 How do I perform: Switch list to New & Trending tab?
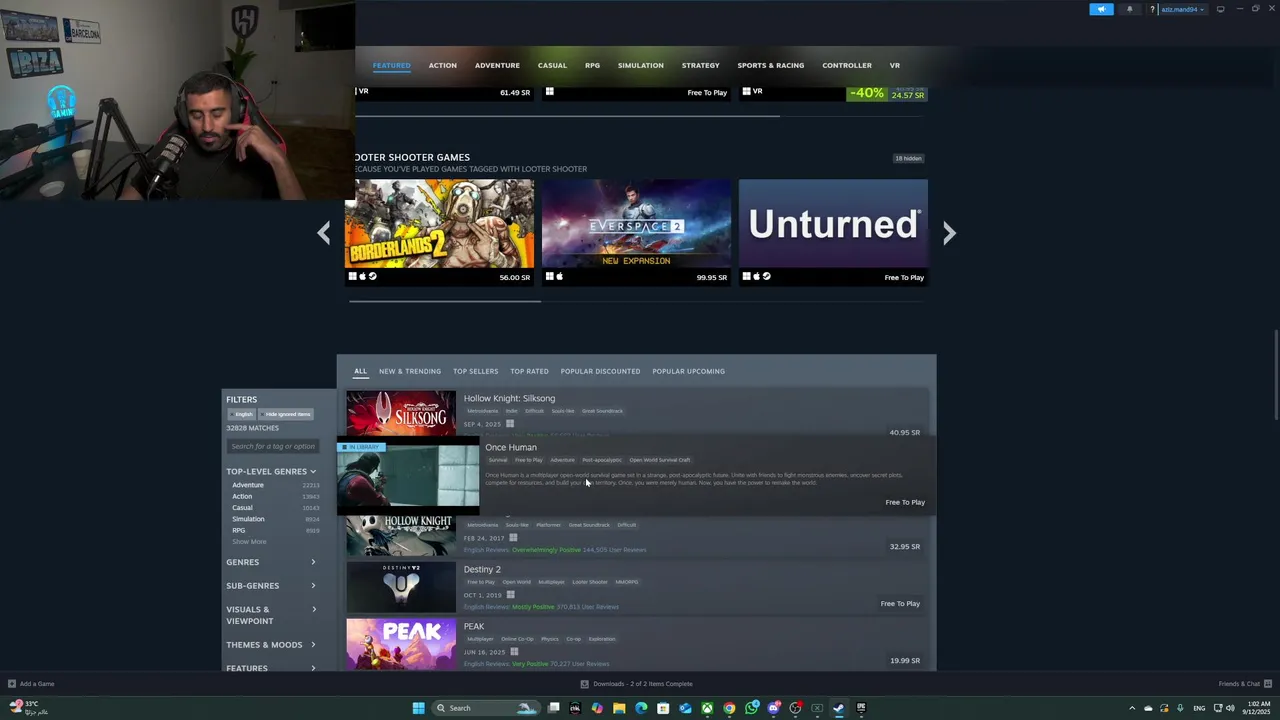409,371
